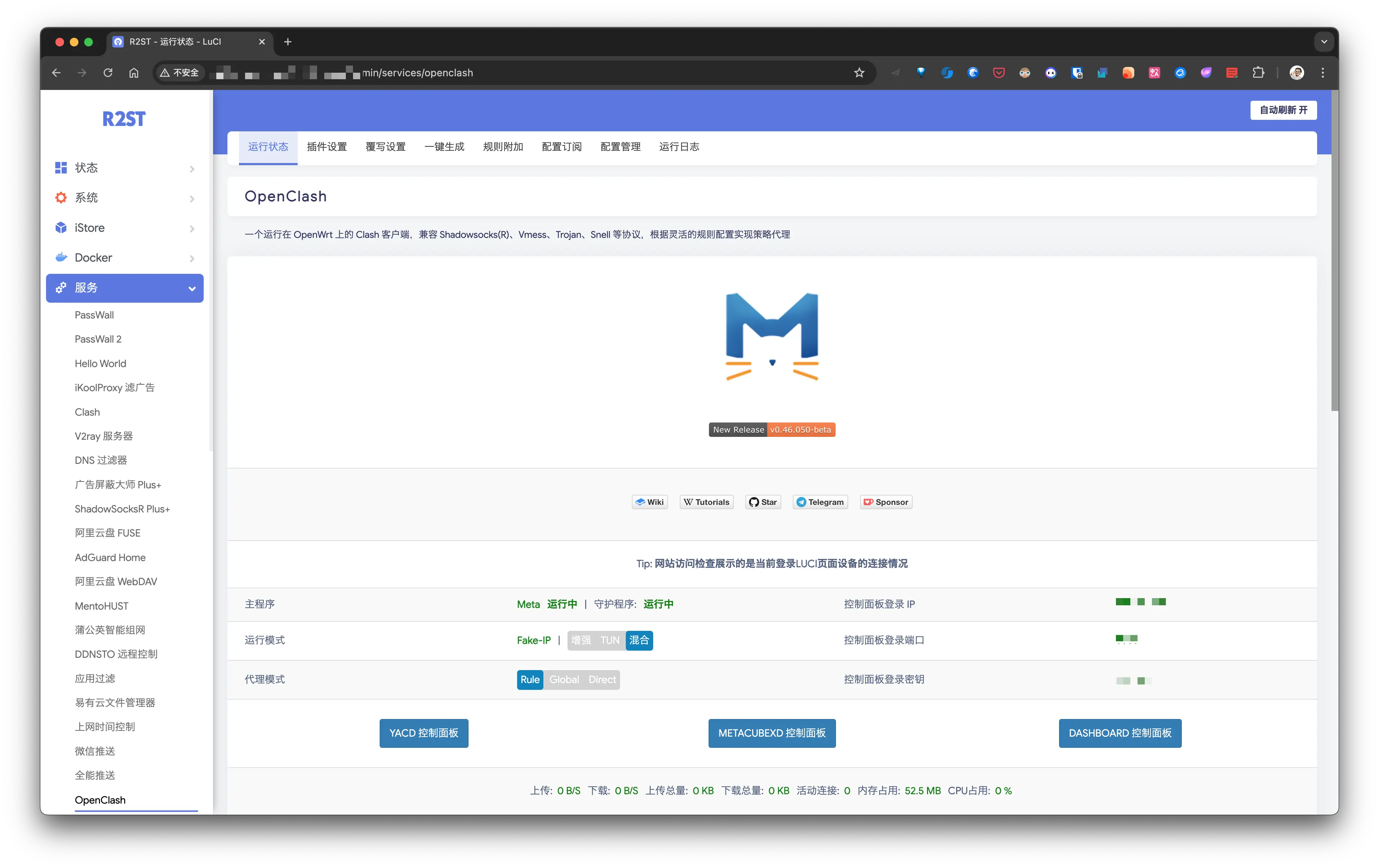The image size is (1379, 868).
Task: Reload the page using the refresh icon
Action: [108, 73]
